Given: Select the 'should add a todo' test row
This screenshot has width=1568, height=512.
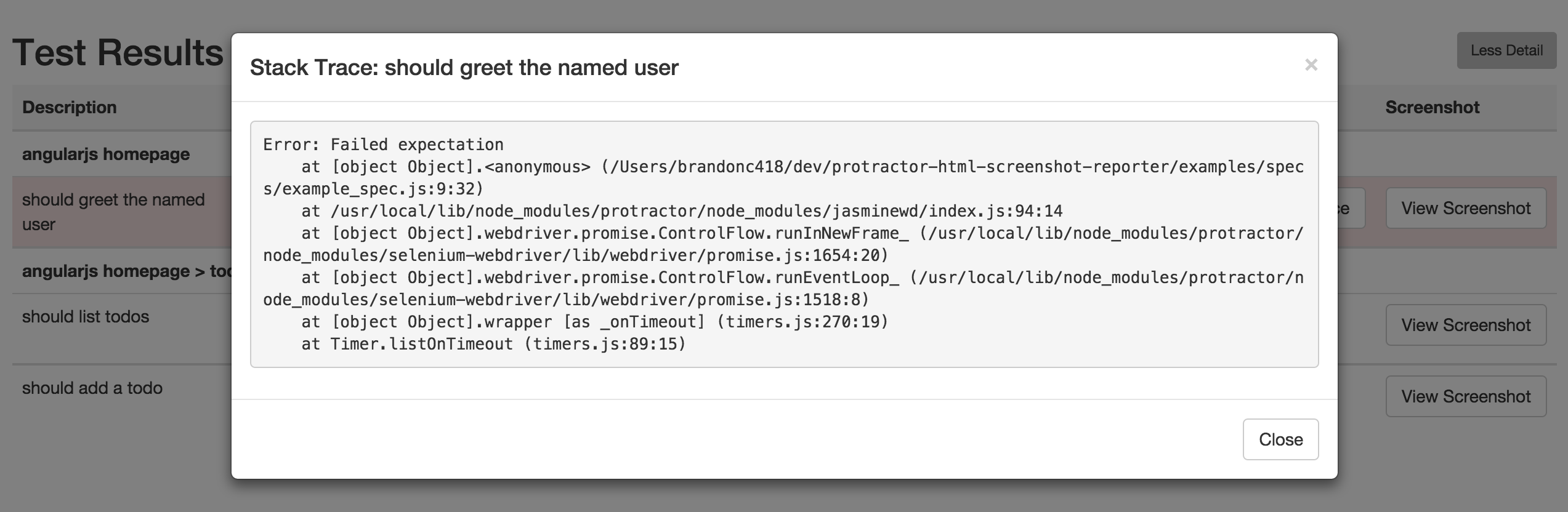Looking at the screenshot, I should tap(91, 388).
